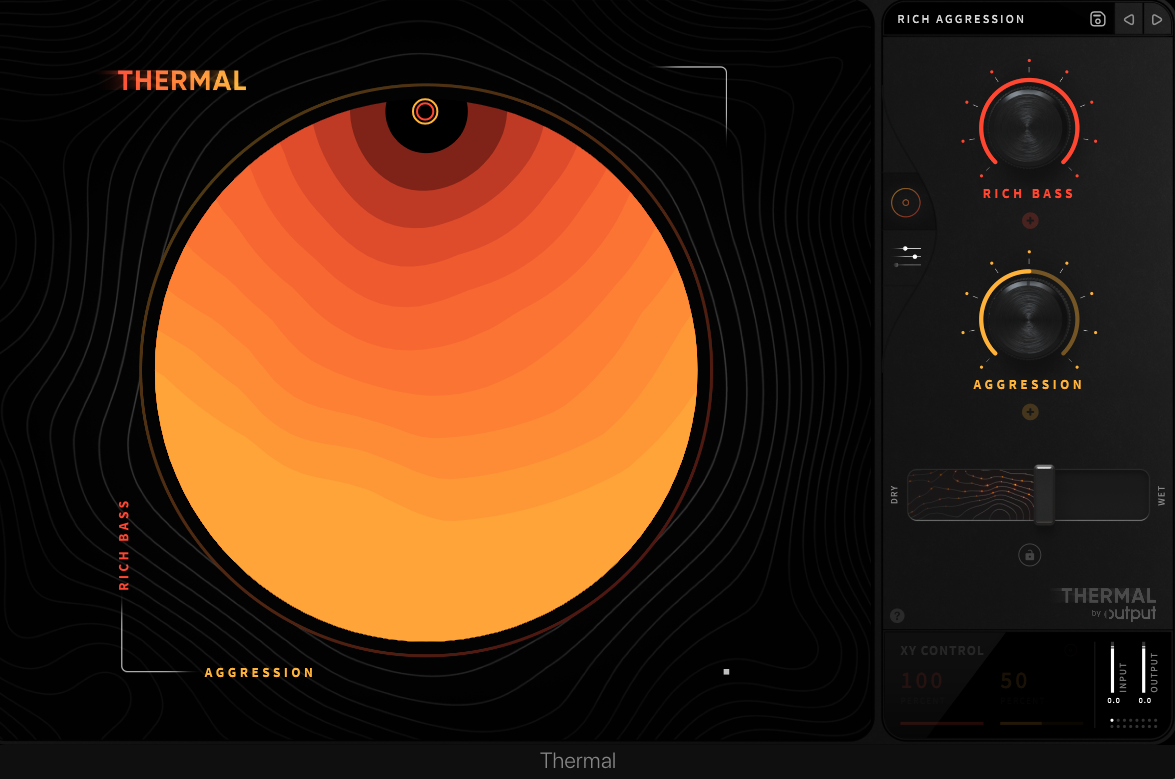Click the plus icon below Rich Bass
Viewport: 1175px width, 779px height.
pos(1030,220)
